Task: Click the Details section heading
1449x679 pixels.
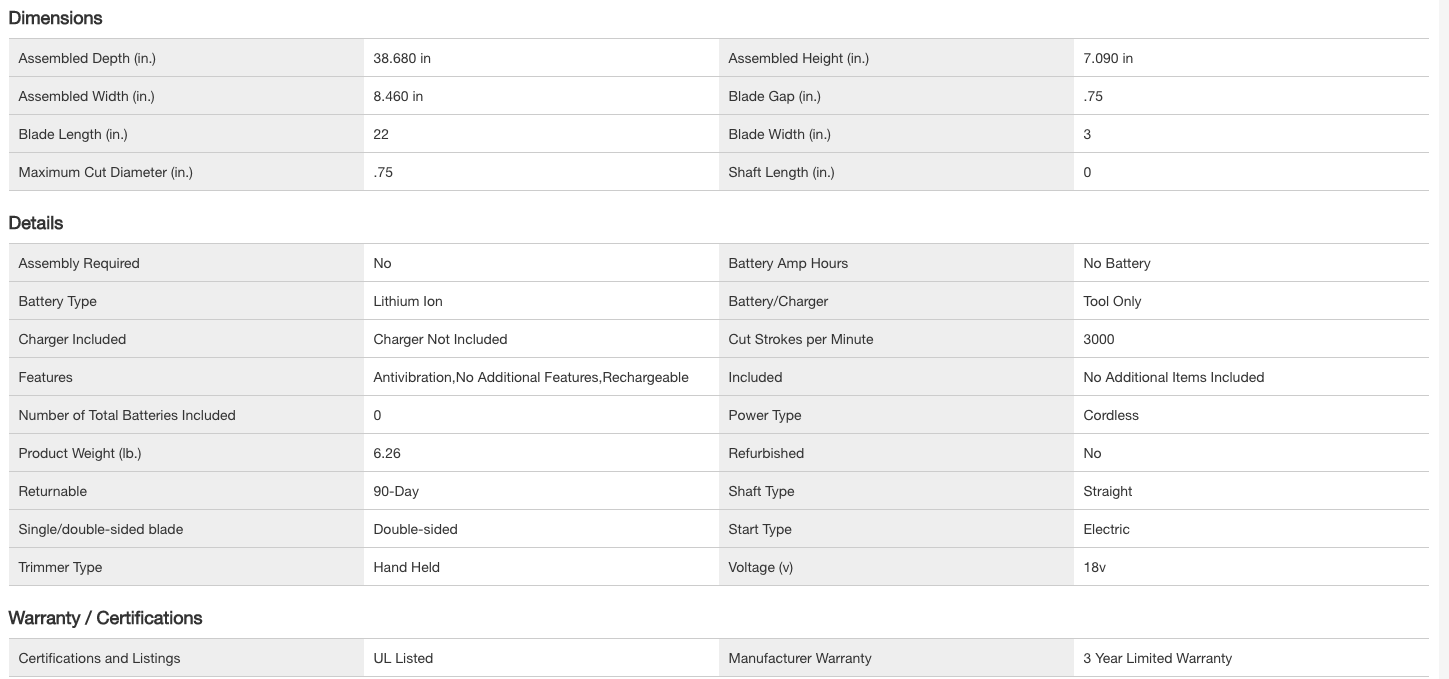Action: (x=36, y=223)
